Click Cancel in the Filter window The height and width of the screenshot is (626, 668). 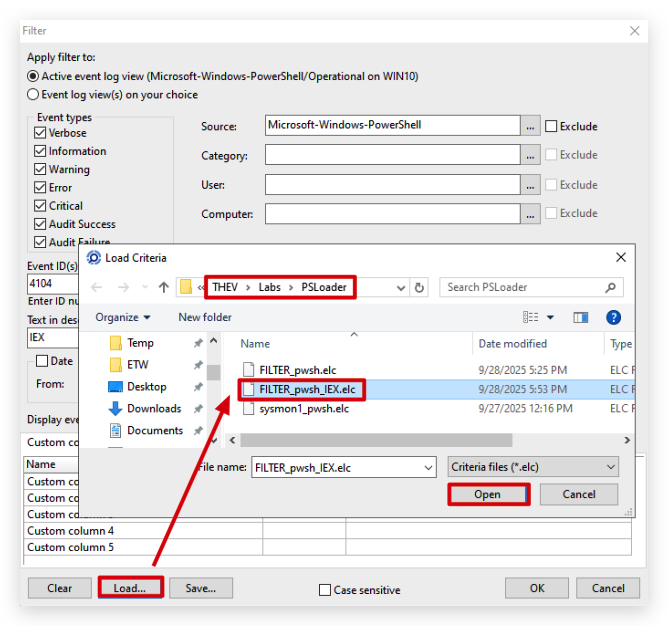click(x=608, y=588)
